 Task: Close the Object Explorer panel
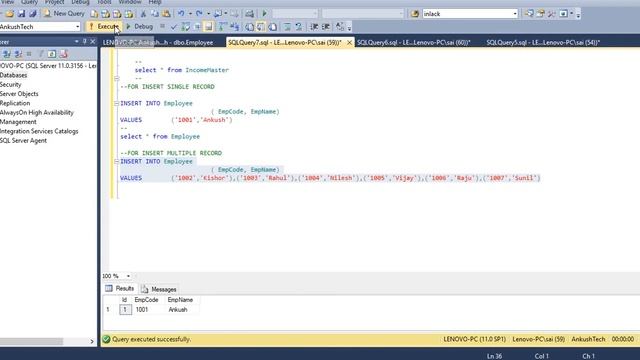coord(93,42)
